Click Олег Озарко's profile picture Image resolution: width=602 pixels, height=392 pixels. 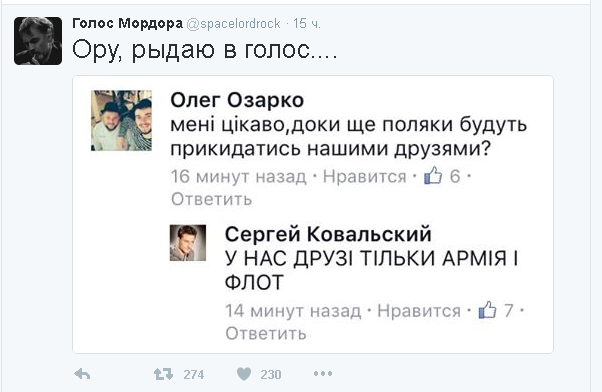(x=121, y=120)
